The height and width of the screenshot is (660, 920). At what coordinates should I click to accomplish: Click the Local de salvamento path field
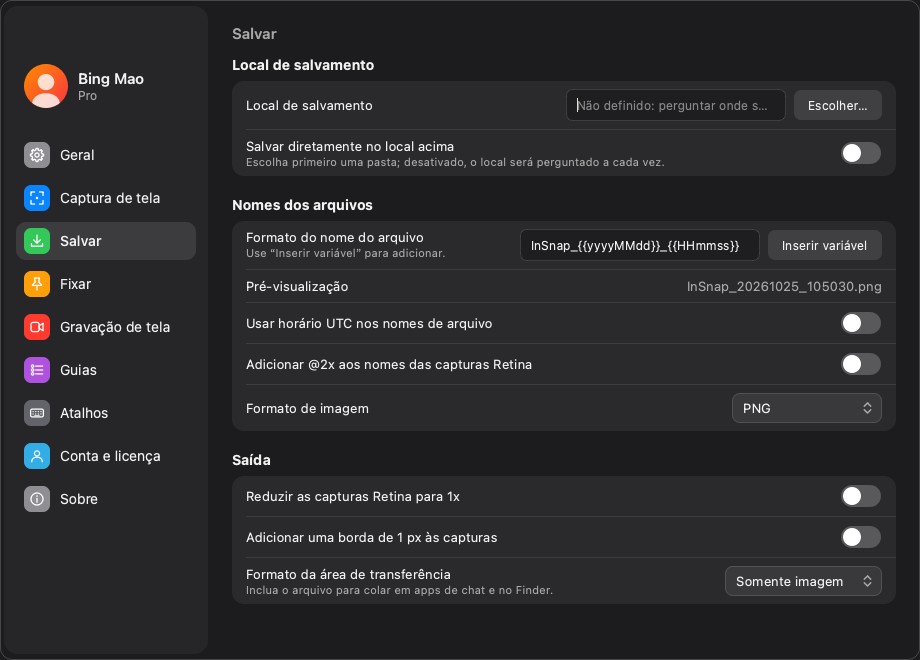(x=675, y=106)
